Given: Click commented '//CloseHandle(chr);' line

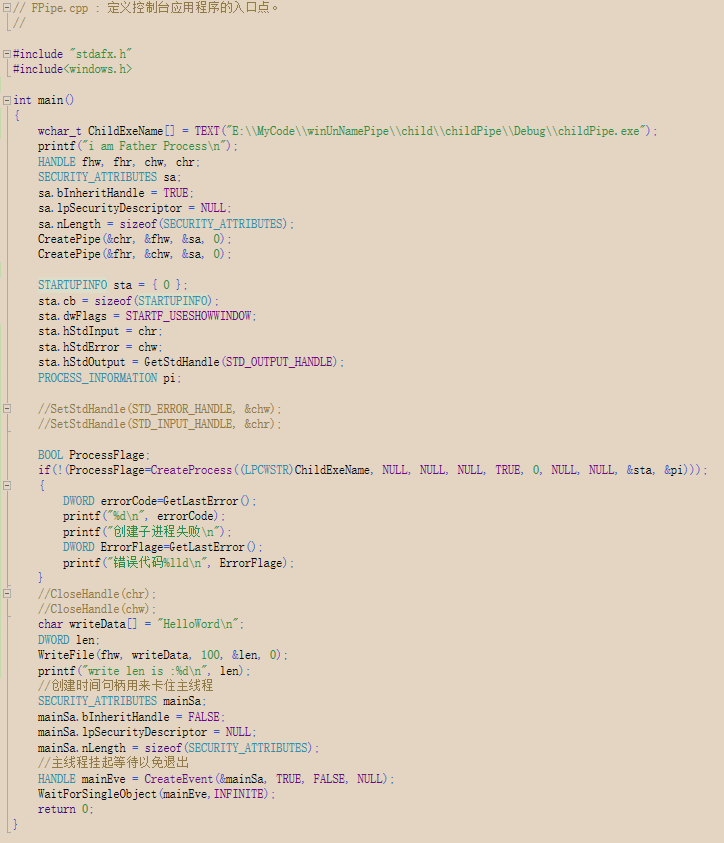Looking at the screenshot, I should [97, 594].
